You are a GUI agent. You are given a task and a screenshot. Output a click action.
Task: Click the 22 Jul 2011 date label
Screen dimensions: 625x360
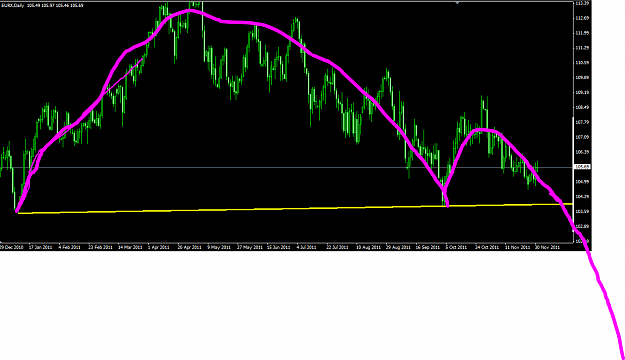pyautogui.click(x=338, y=247)
